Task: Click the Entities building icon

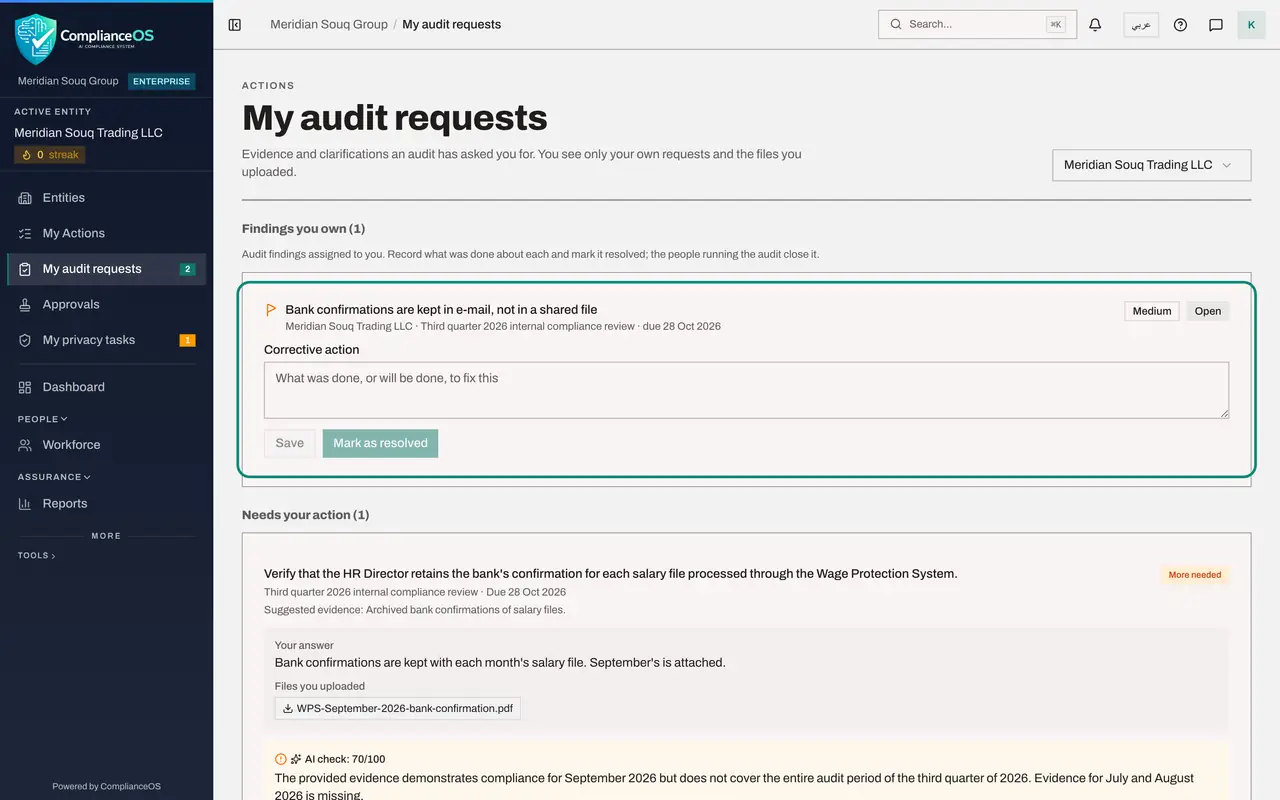Action: 25,198
